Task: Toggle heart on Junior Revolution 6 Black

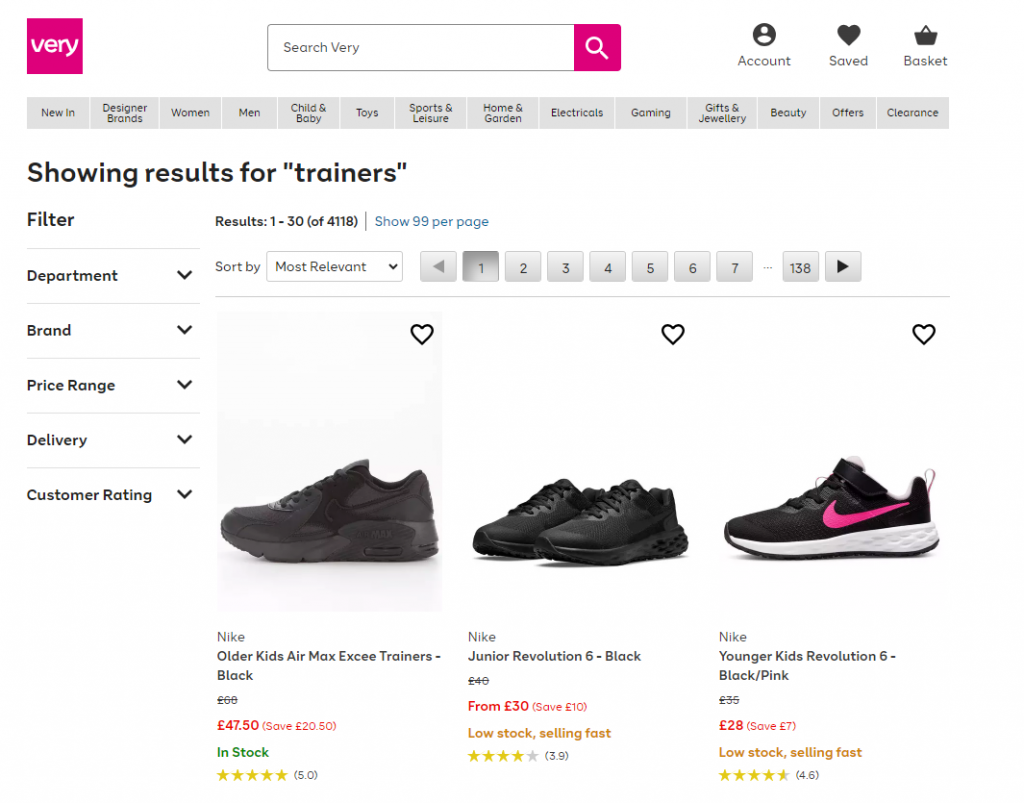Action: pyautogui.click(x=673, y=335)
